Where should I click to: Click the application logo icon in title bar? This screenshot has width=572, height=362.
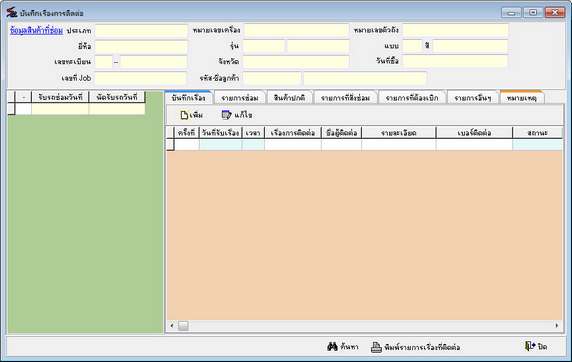pos(12,12)
